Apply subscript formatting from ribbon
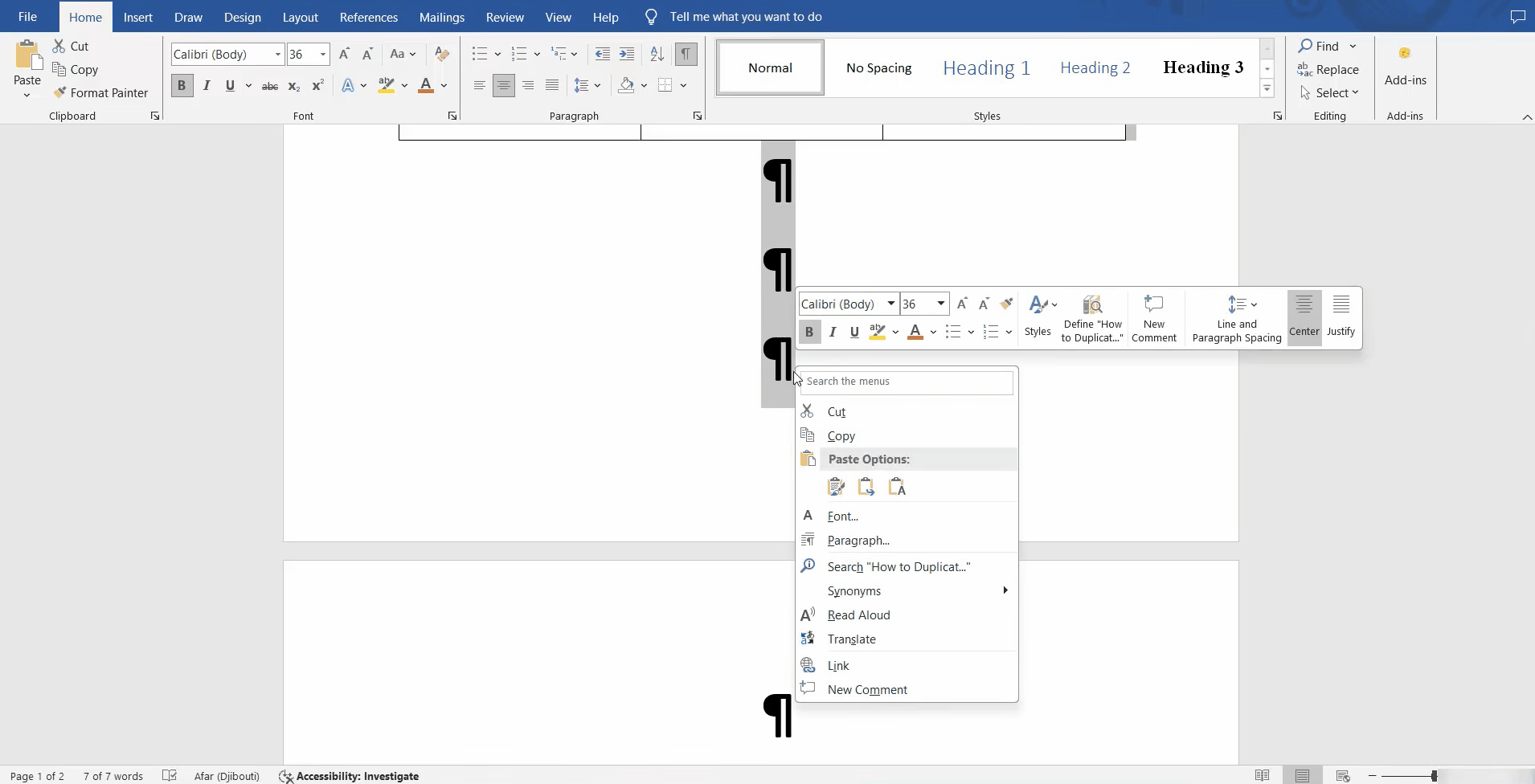 [x=294, y=85]
